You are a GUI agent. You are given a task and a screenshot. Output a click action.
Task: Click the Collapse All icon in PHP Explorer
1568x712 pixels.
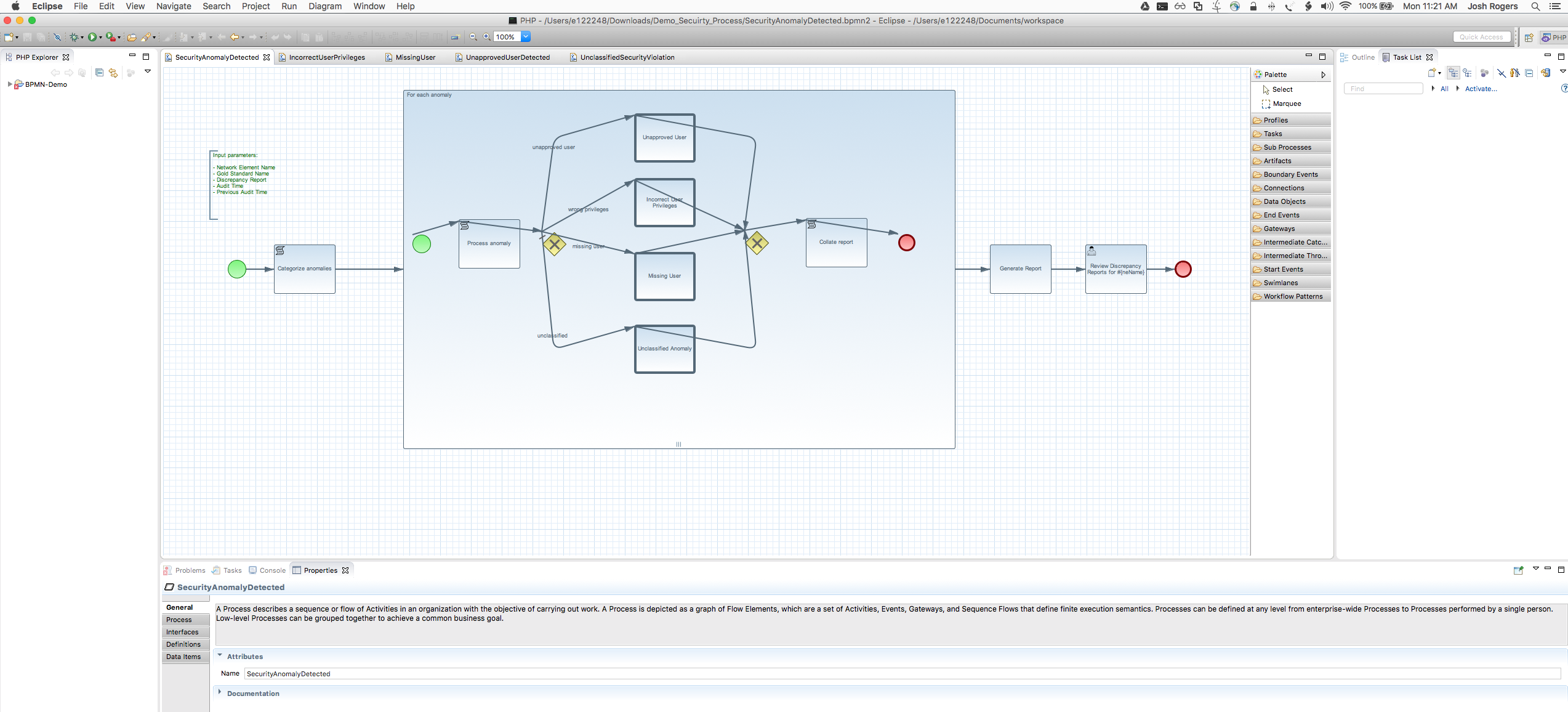pyautogui.click(x=99, y=73)
